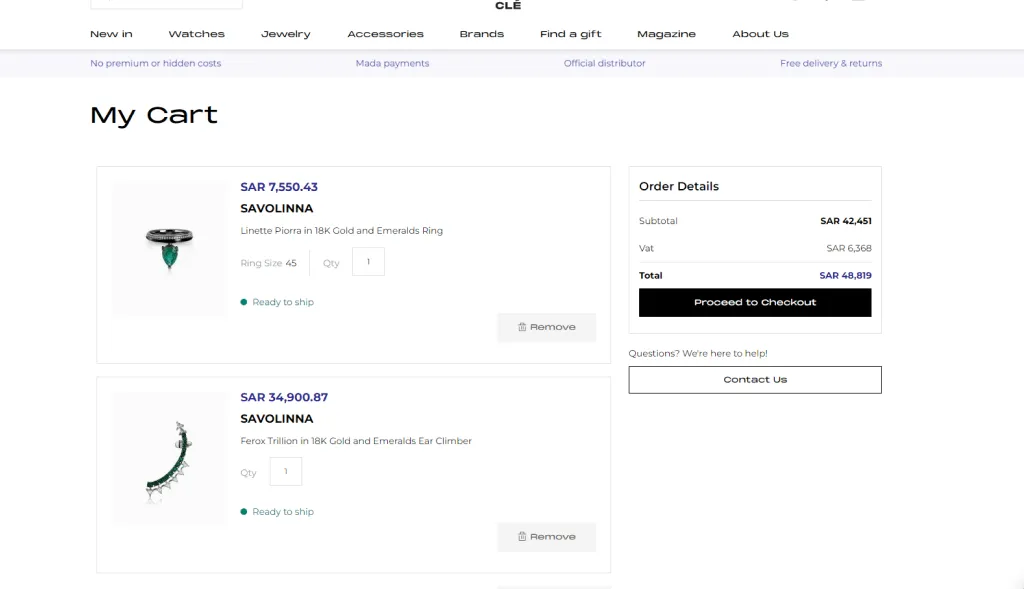1024x589 pixels.
Task: Open the New in menu
Action: [x=111, y=34]
